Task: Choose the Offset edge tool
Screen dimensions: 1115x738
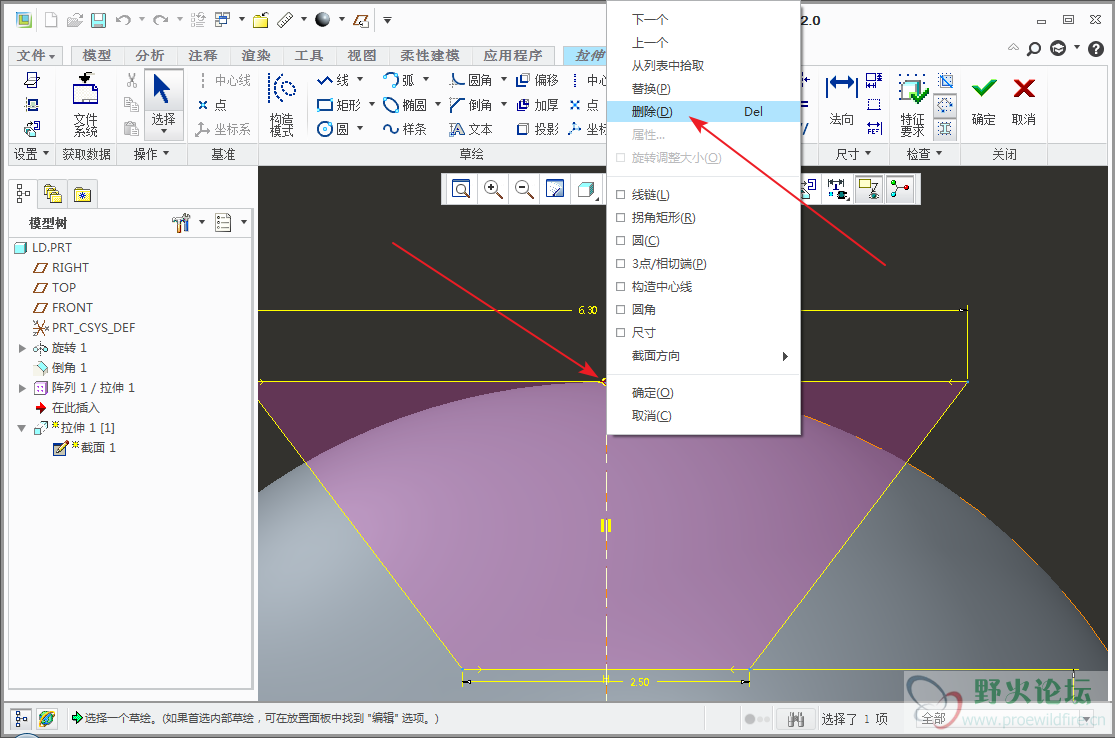Action: (x=538, y=80)
